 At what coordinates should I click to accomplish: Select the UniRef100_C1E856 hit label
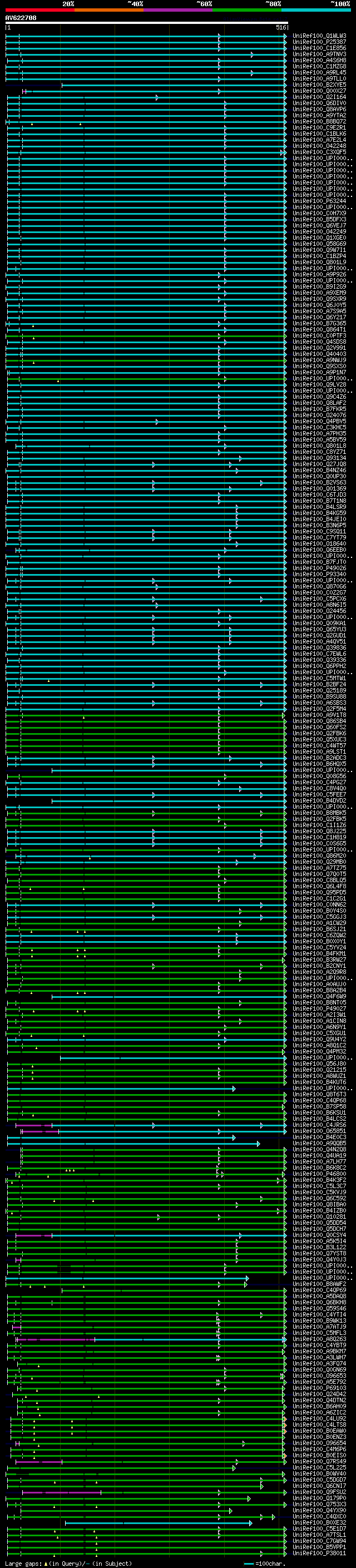coord(319,48)
